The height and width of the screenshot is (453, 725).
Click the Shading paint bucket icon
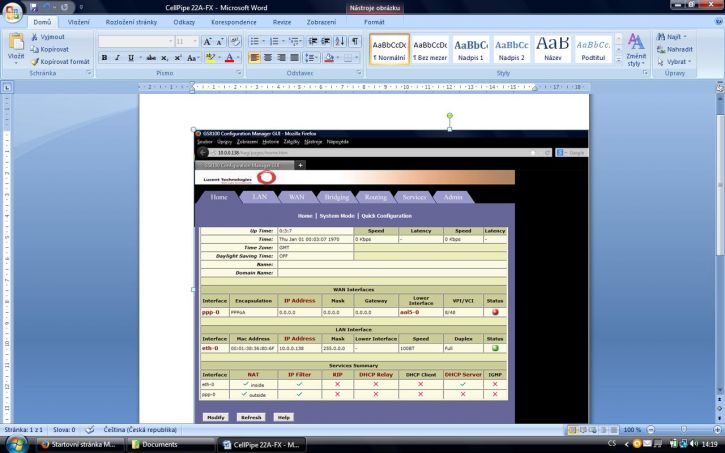pos(329,58)
